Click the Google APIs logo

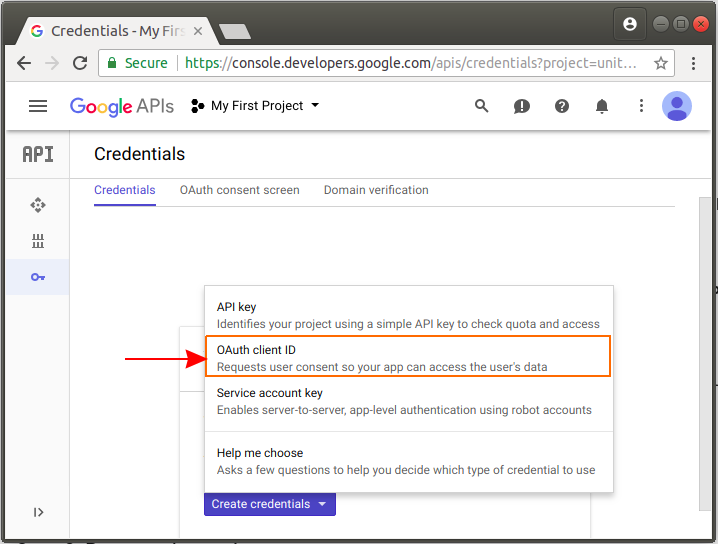pos(122,106)
